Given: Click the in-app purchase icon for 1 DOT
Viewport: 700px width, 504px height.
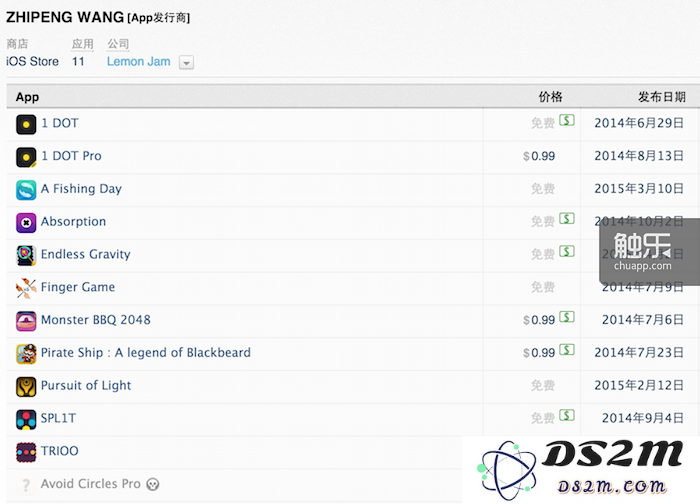Looking at the screenshot, I should coord(567,120).
